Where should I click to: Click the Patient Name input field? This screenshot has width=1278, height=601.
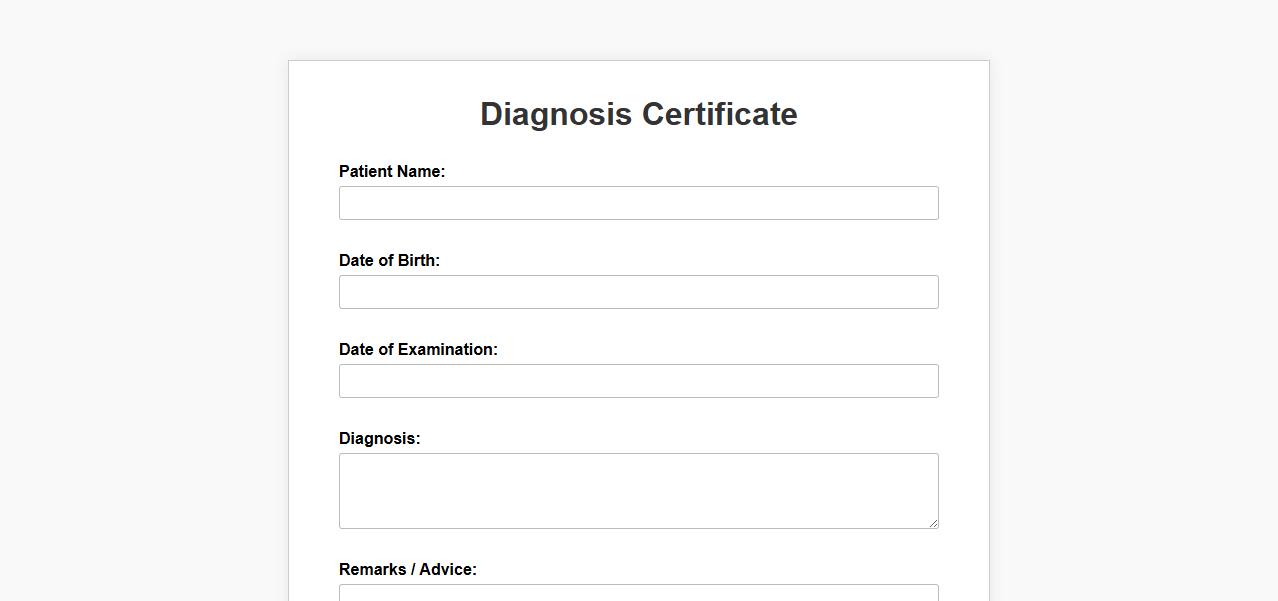tap(638, 203)
